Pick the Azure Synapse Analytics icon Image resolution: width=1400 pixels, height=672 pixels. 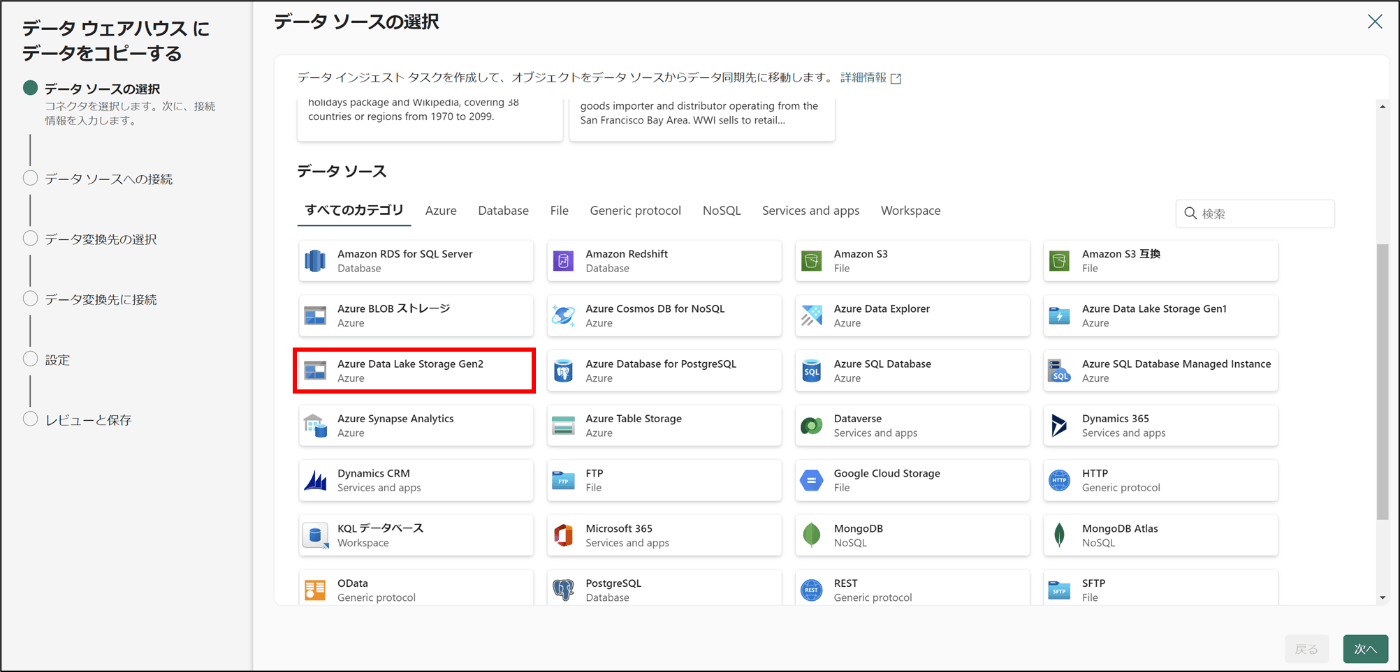(315, 426)
